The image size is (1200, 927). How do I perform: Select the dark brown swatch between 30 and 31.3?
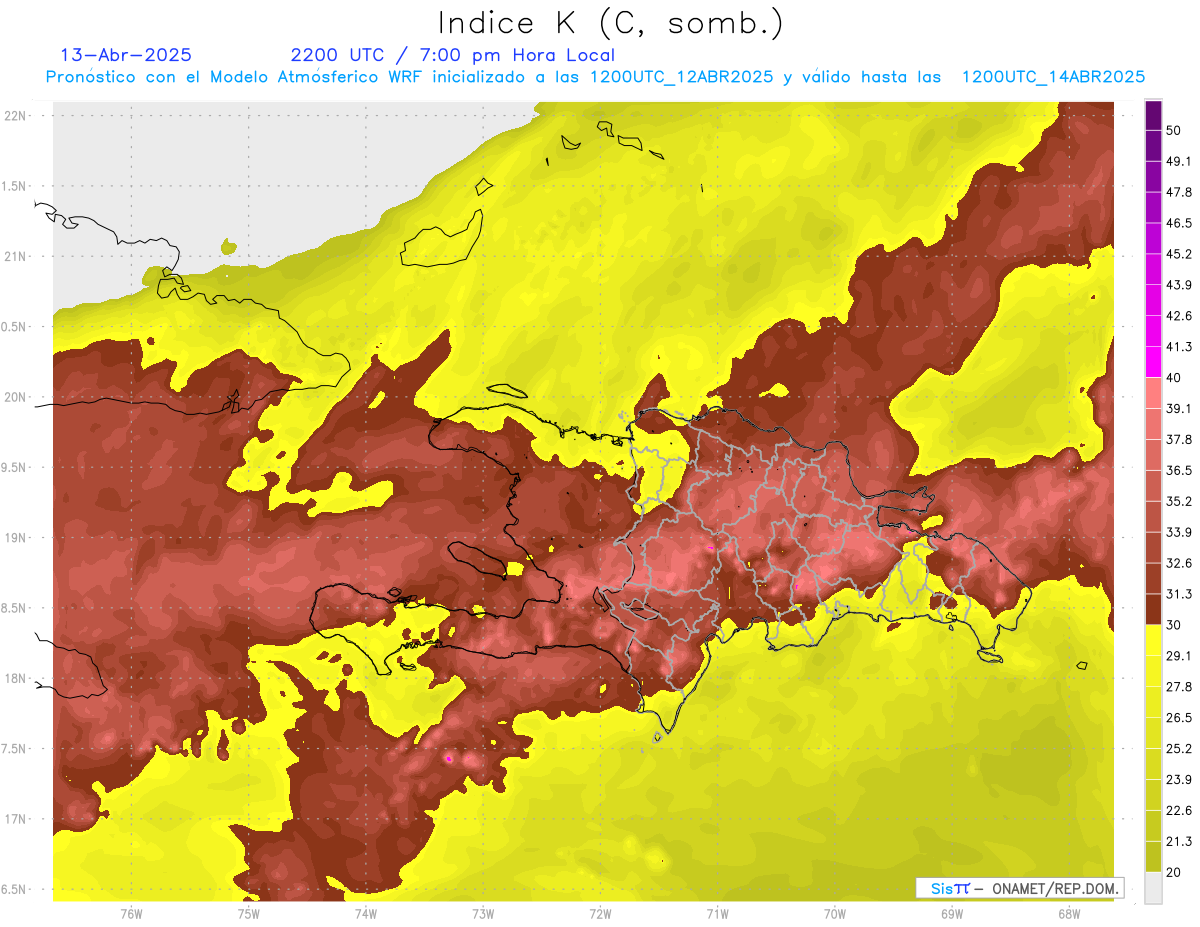pyautogui.click(x=1153, y=609)
